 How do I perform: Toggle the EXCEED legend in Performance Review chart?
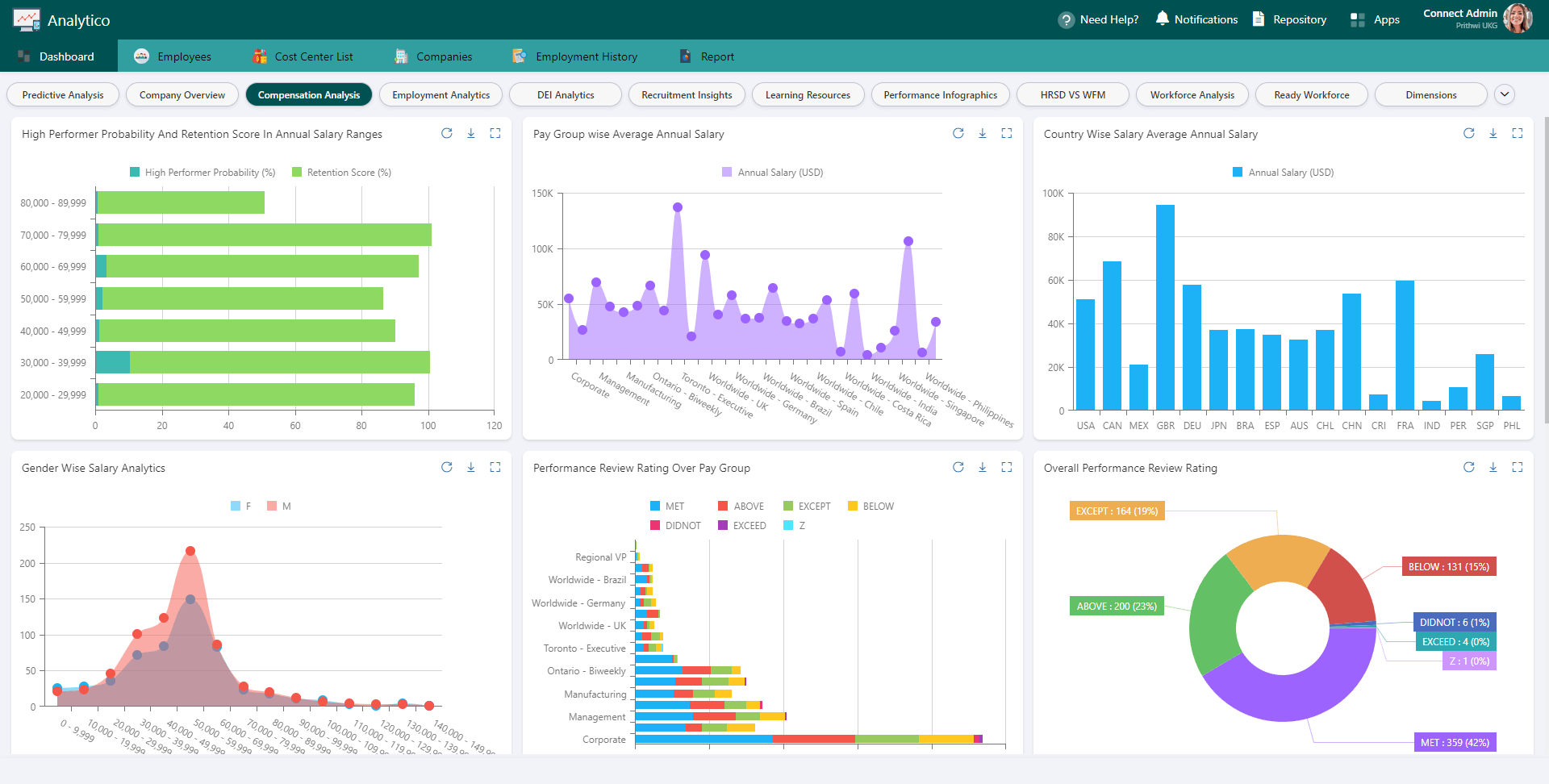pyautogui.click(x=741, y=525)
